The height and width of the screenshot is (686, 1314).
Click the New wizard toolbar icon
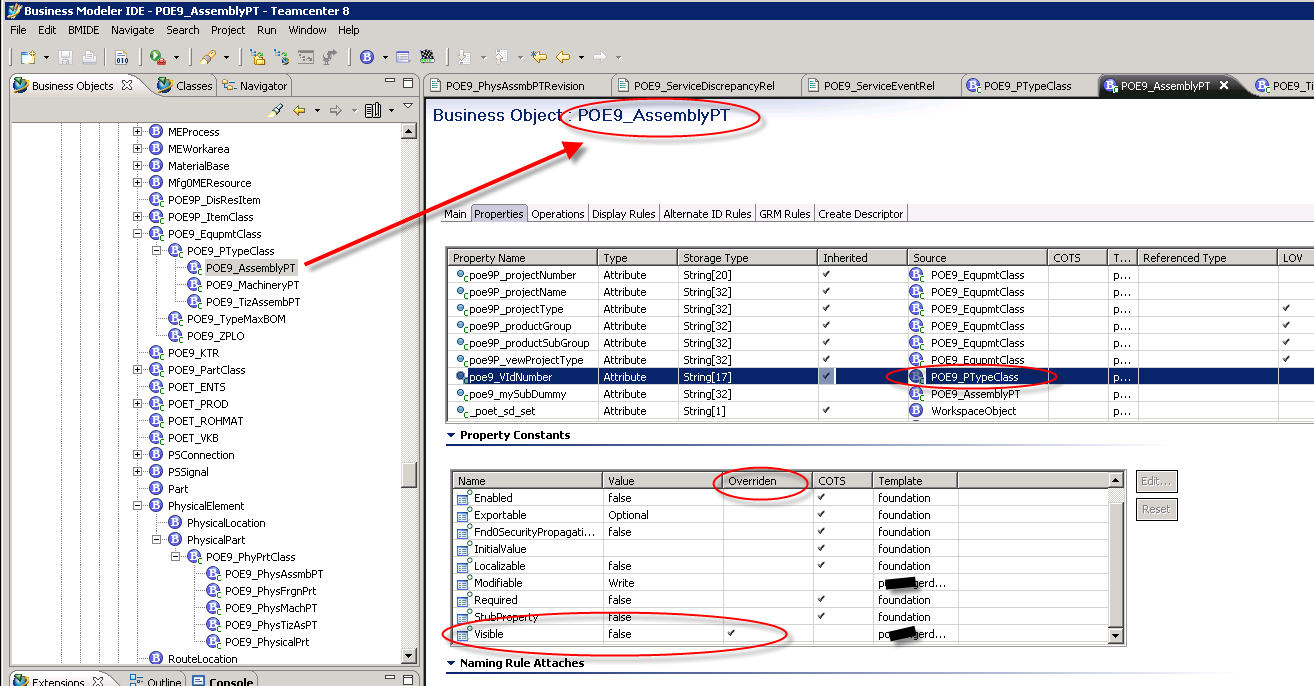click(x=28, y=57)
